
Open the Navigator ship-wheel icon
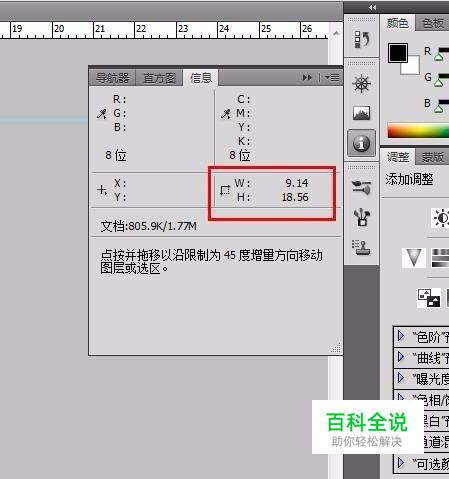(362, 84)
